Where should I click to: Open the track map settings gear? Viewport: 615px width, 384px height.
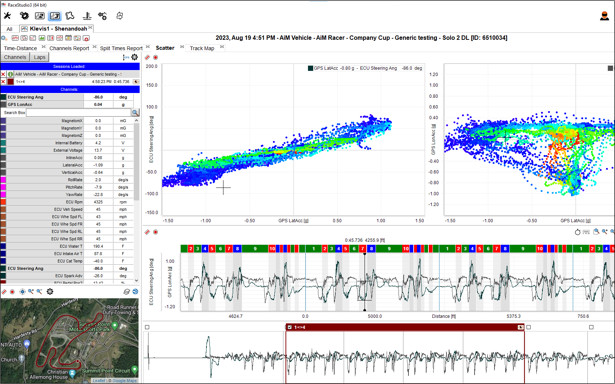point(50,291)
